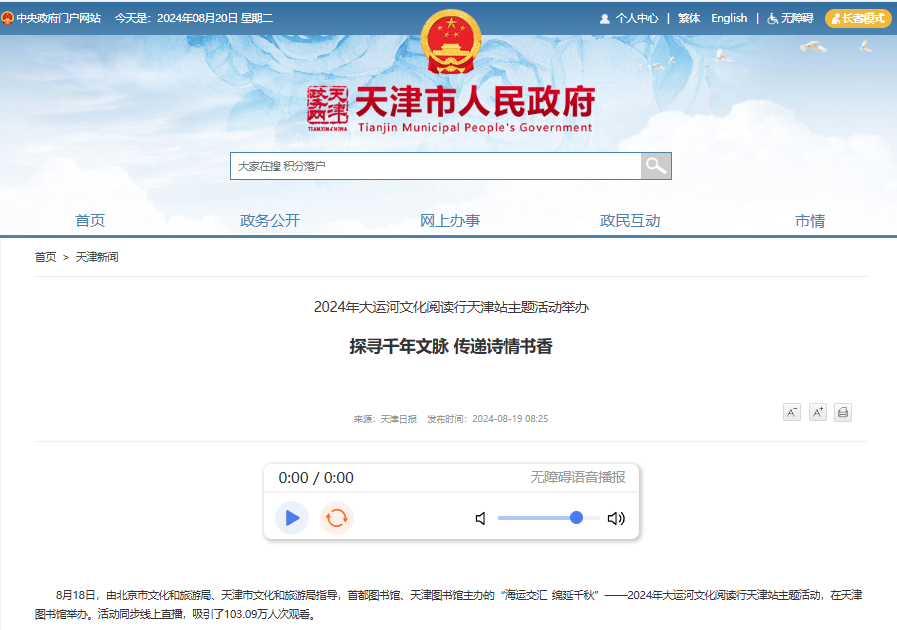Click the search magnifier icon button
897x630 pixels.
[656, 166]
